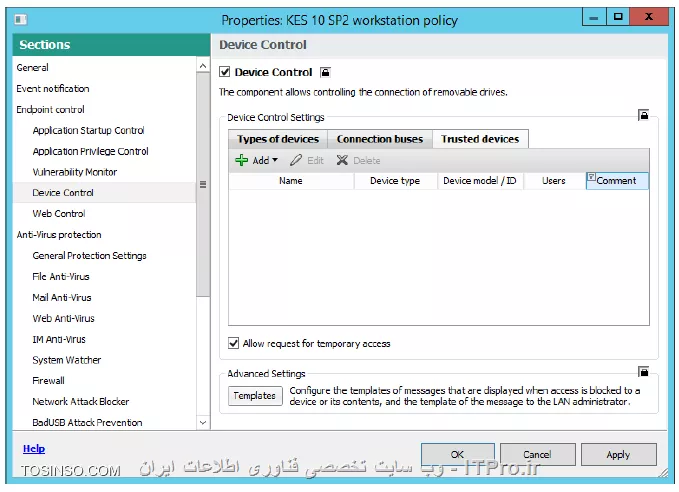Switch to Types of devices tab

pyautogui.click(x=278, y=139)
